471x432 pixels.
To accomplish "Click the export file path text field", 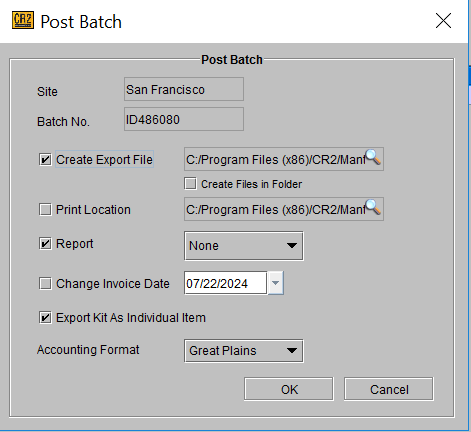I will click(284, 159).
